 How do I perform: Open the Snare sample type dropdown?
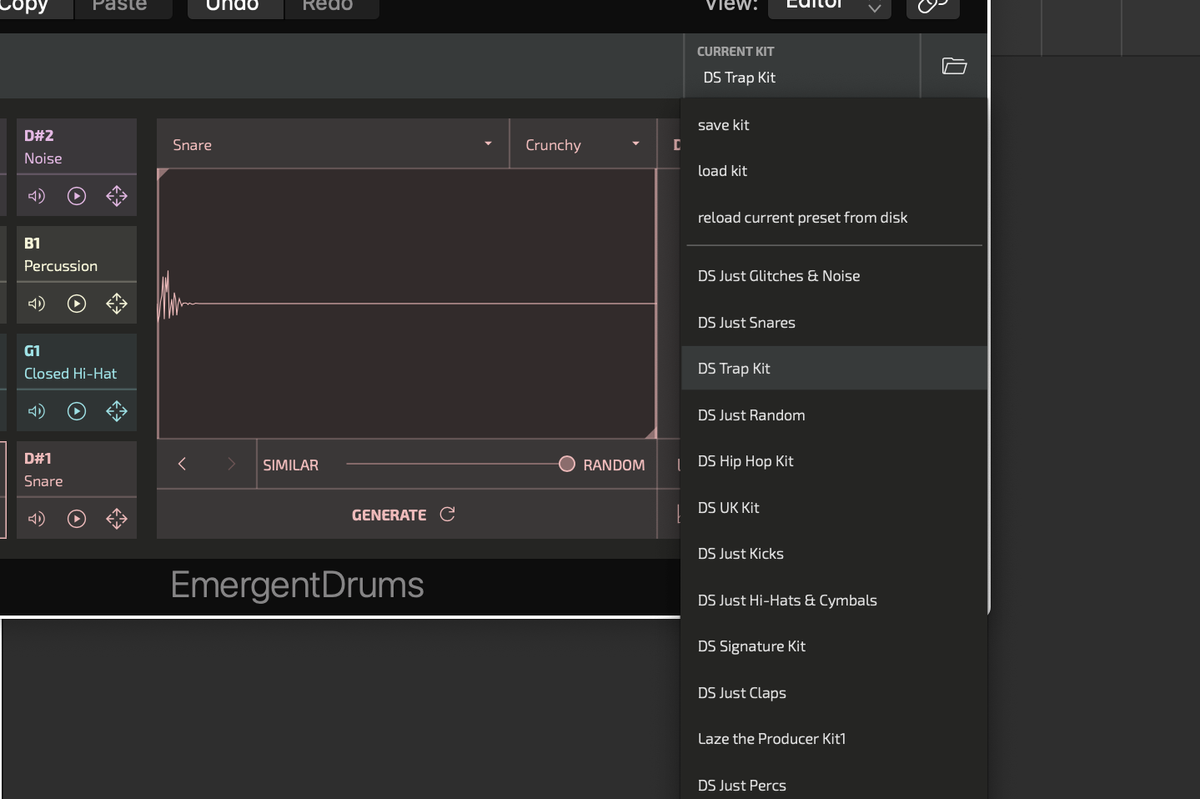[x=330, y=143]
